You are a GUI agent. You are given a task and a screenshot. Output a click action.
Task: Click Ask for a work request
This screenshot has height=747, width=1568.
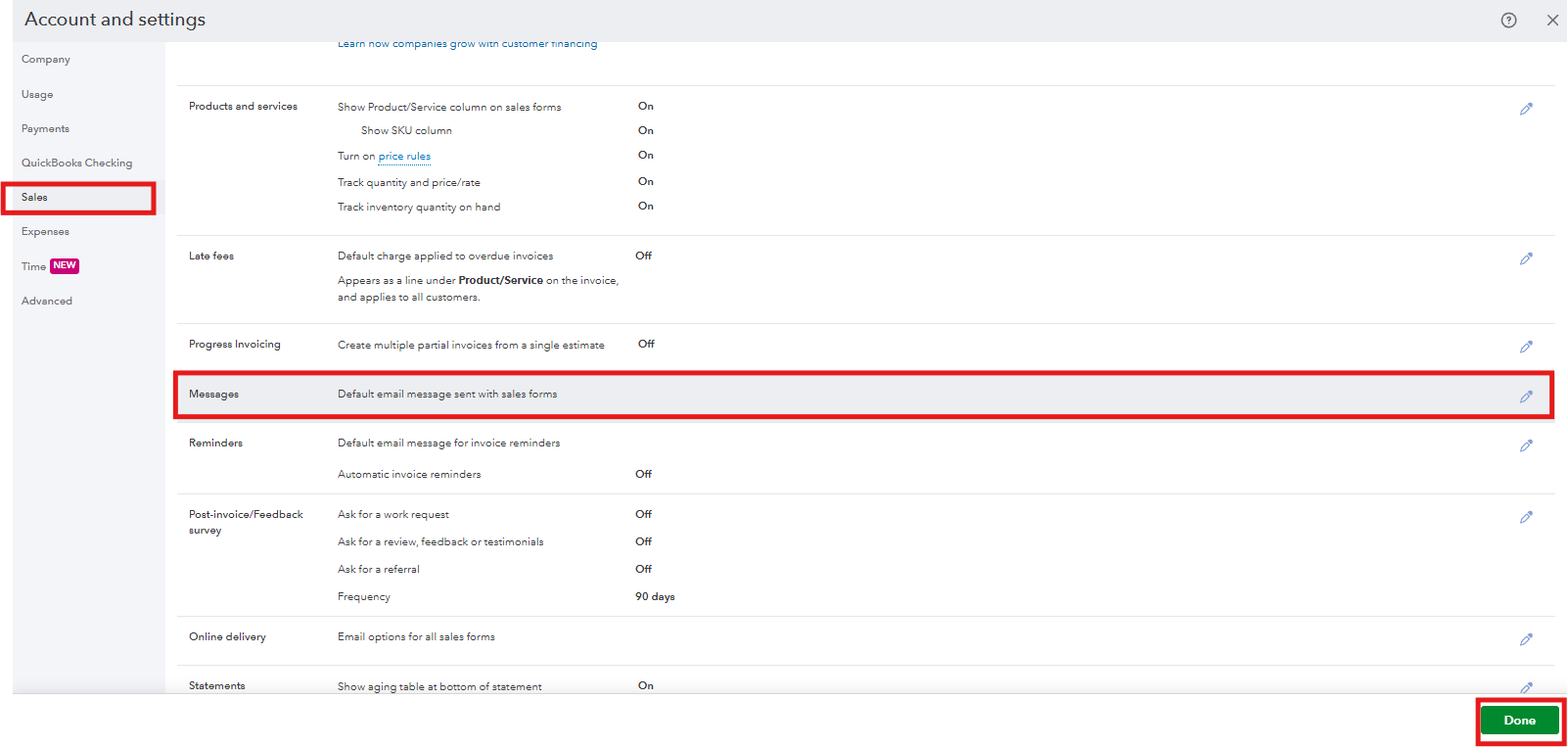[393, 514]
